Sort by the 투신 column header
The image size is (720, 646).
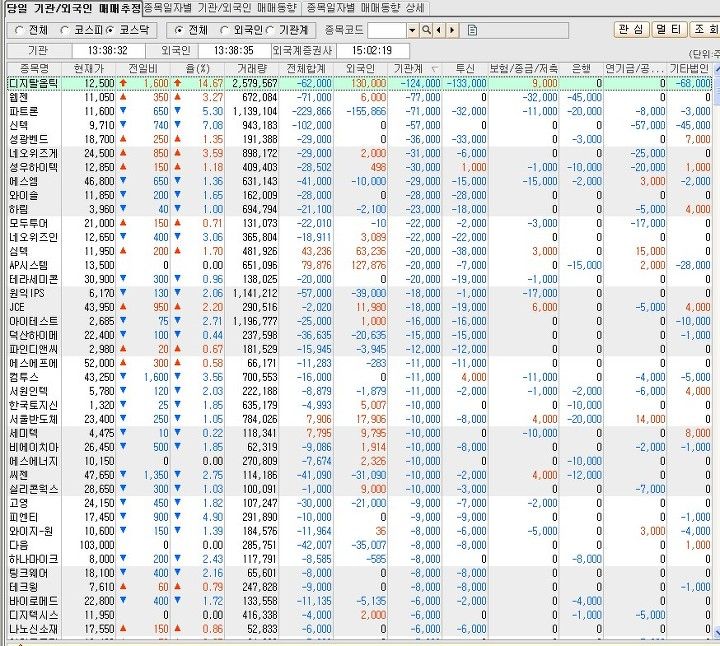[465, 68]
